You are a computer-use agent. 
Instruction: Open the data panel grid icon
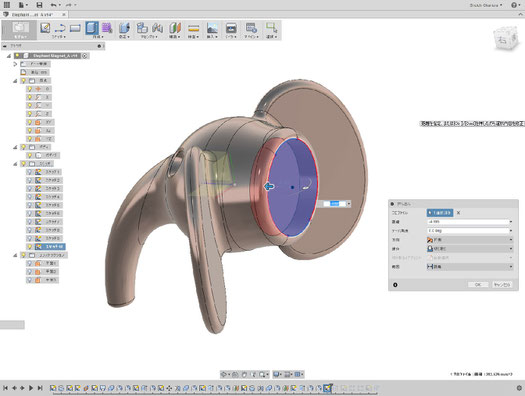(6, 5)
